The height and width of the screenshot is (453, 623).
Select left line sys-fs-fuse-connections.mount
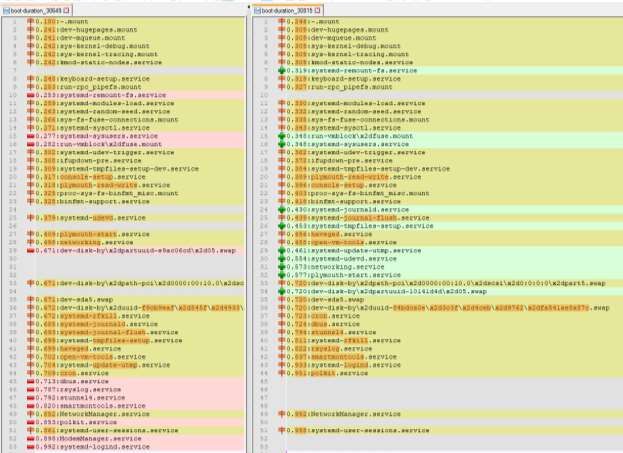point(106,120)
